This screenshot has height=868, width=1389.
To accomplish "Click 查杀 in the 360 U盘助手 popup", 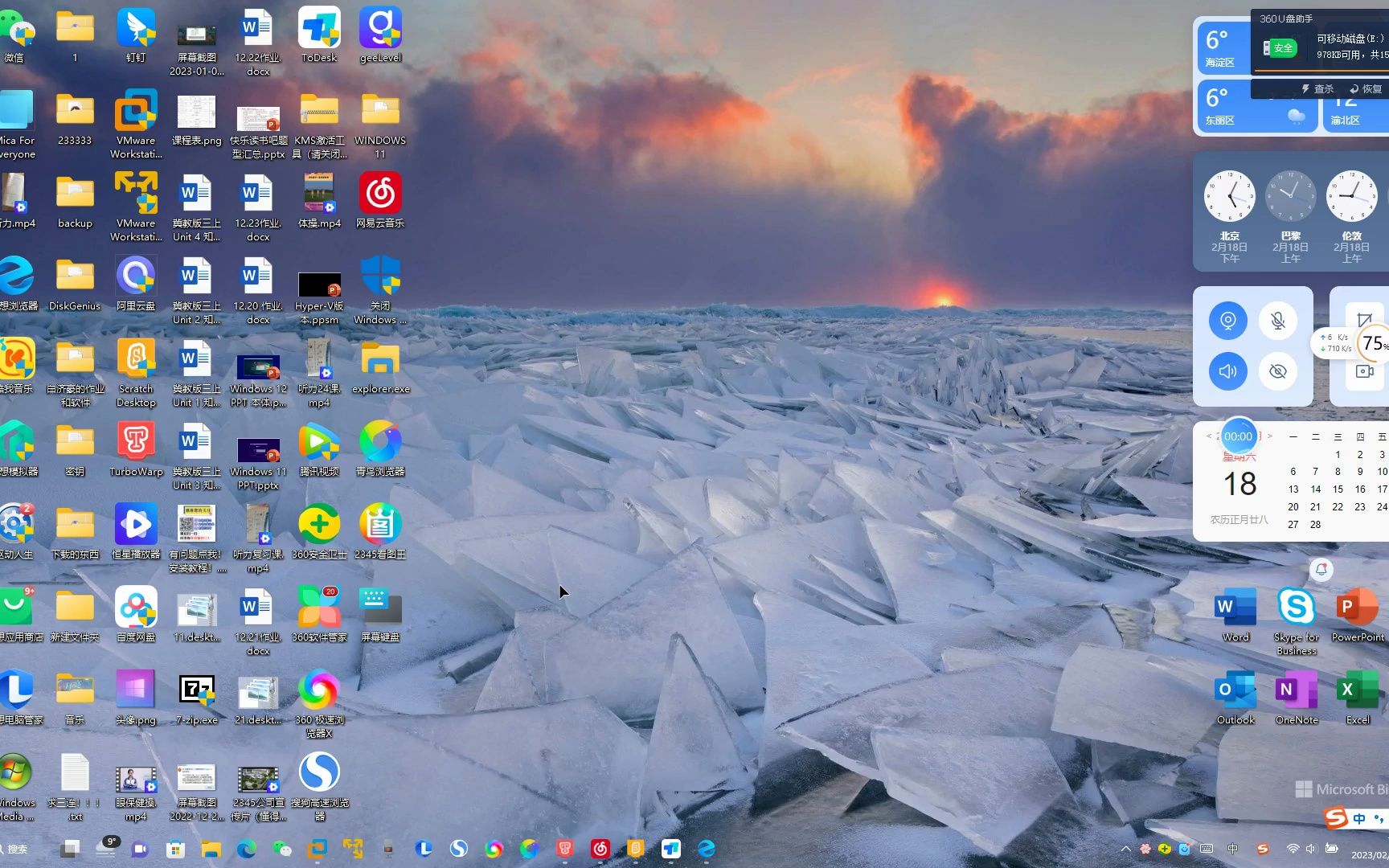I will point(1321,88).
